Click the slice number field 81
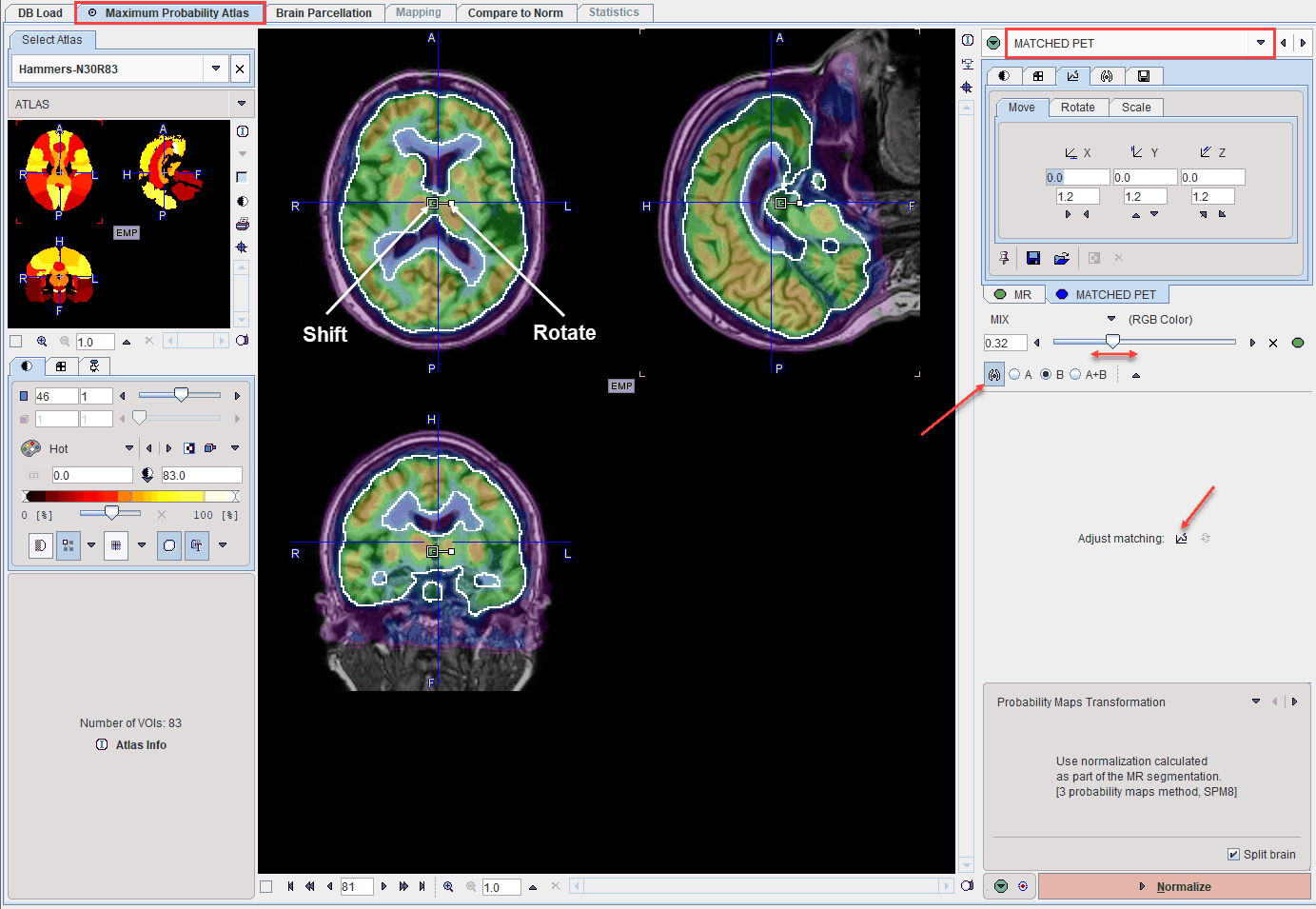Screen dimensions: 1316x909 click(x=356, y=886)
